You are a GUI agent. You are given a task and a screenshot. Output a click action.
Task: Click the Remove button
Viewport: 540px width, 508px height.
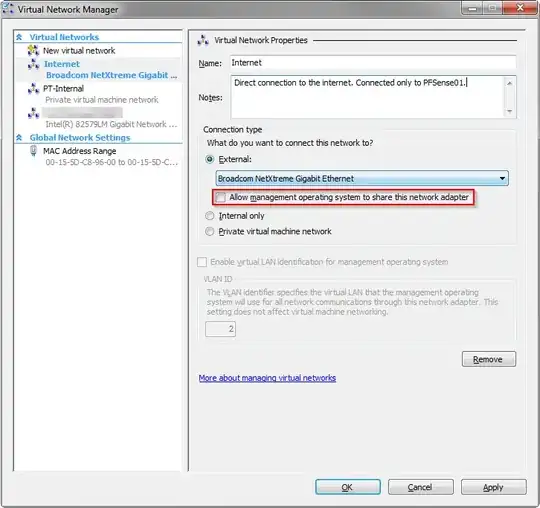489,359
